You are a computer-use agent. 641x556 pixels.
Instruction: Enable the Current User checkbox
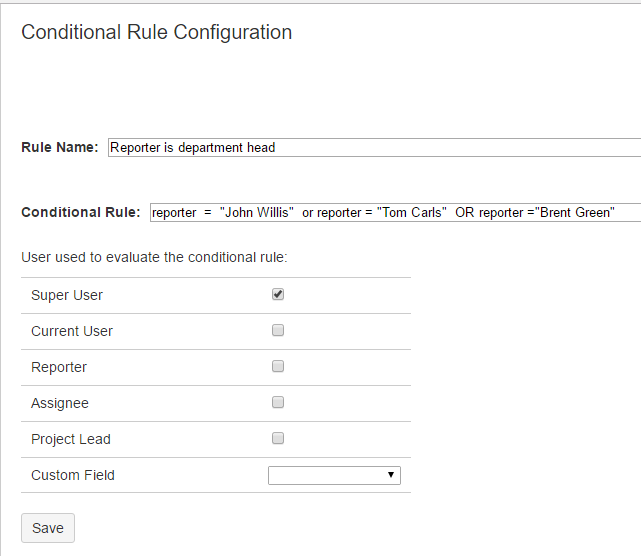278,331
